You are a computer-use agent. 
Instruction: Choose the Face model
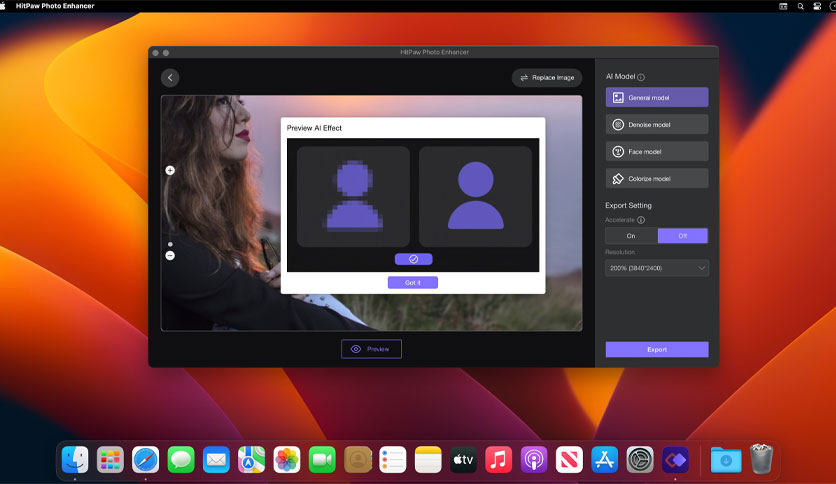coord(657,152)
